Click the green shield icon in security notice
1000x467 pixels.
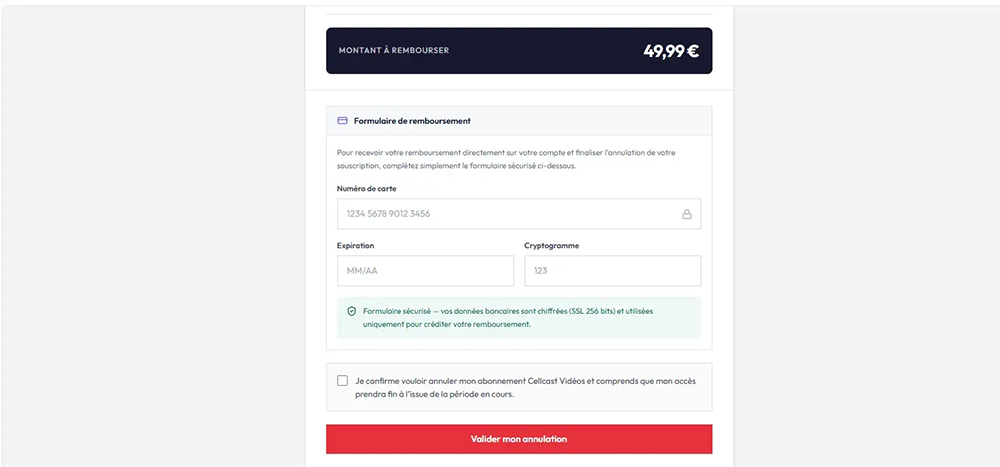pyautogui.click(x=351, y=311)
